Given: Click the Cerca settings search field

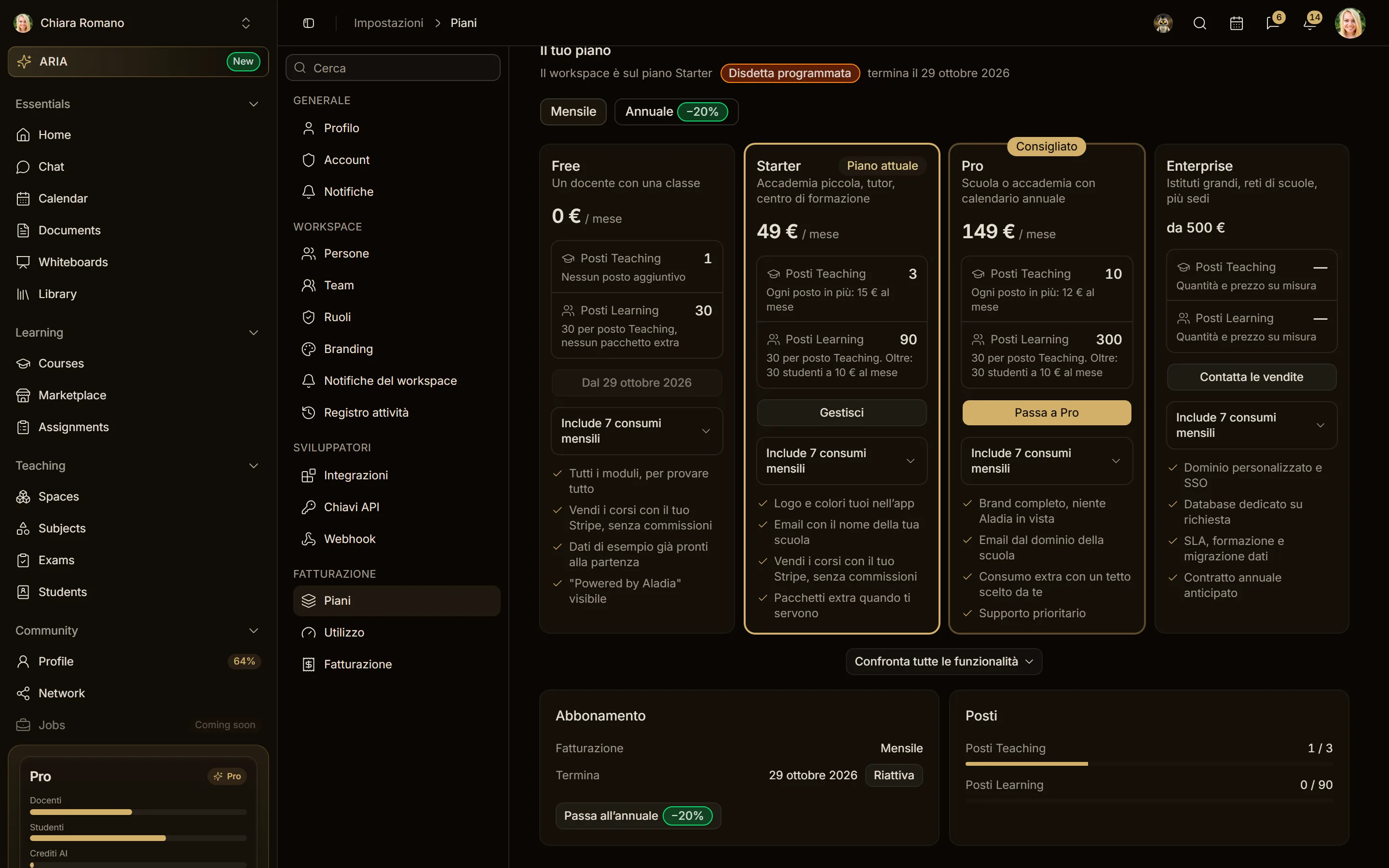Looking at the screenshot, I should (x=393, y=68).
